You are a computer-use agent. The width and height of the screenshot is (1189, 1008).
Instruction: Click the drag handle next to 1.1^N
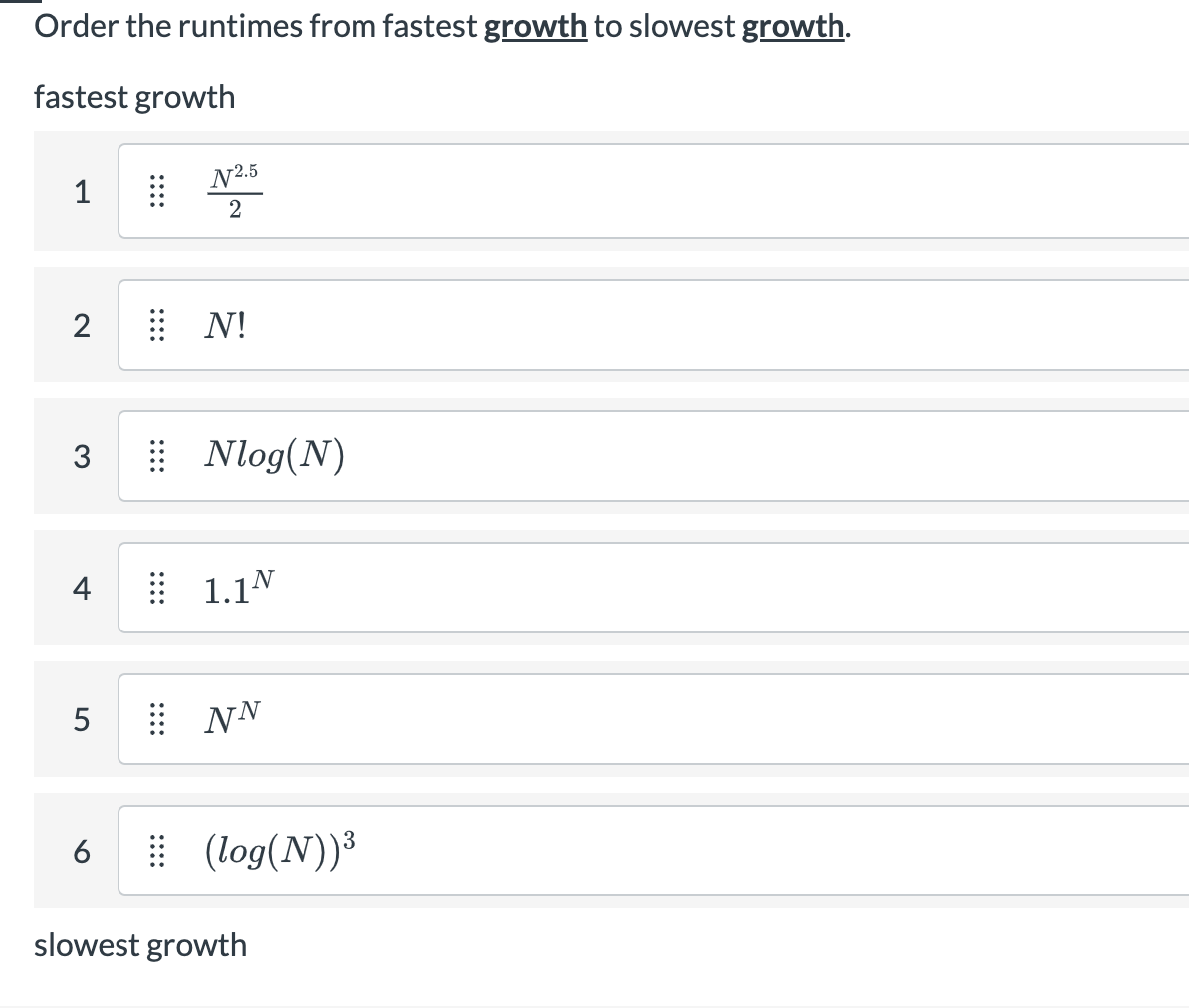[x=155, y=588]
